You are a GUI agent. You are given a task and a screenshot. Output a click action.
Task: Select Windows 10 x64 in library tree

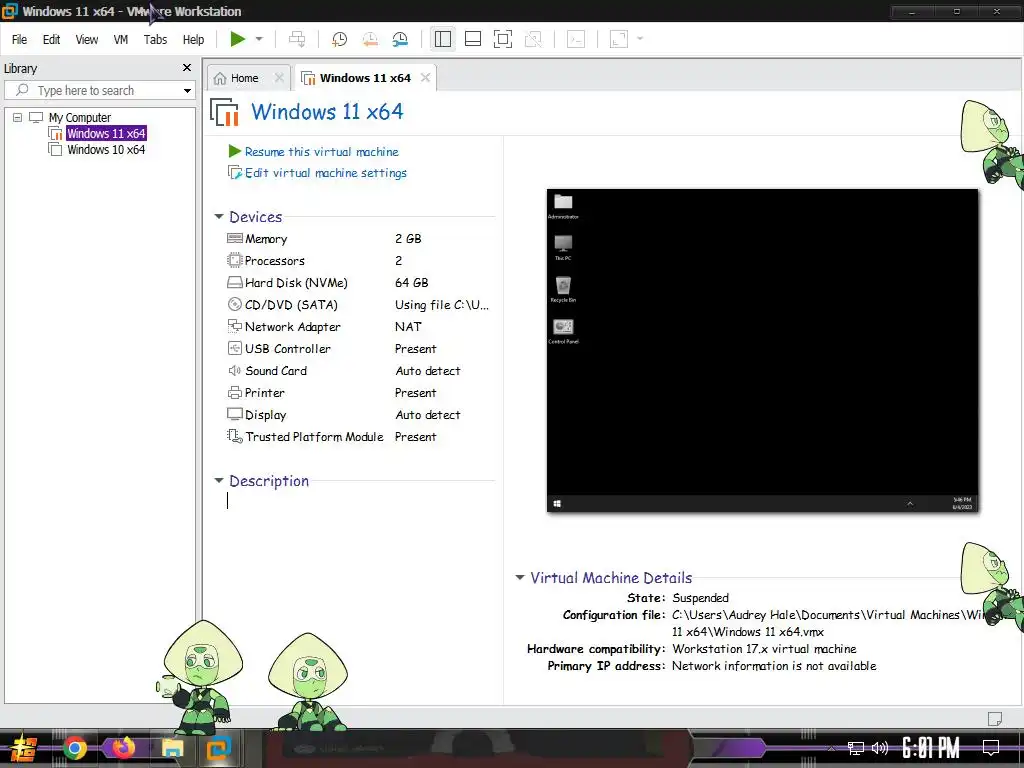tap(106, 150)
